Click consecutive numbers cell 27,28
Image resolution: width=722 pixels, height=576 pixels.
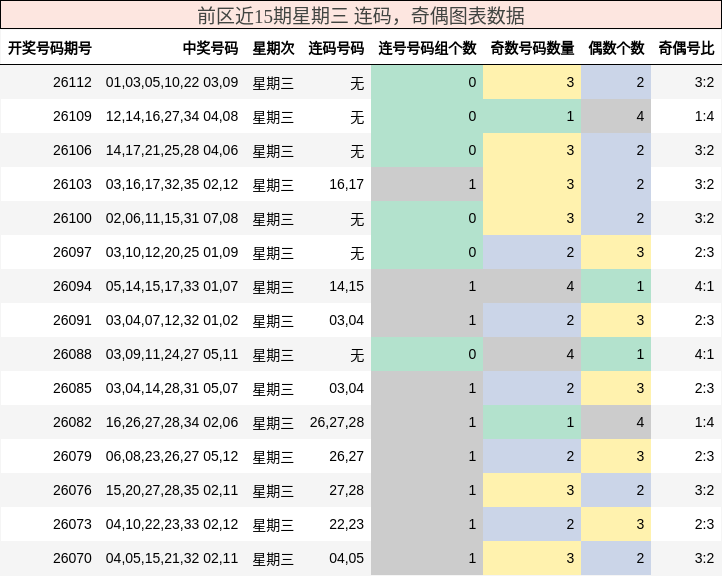point(347,490)
